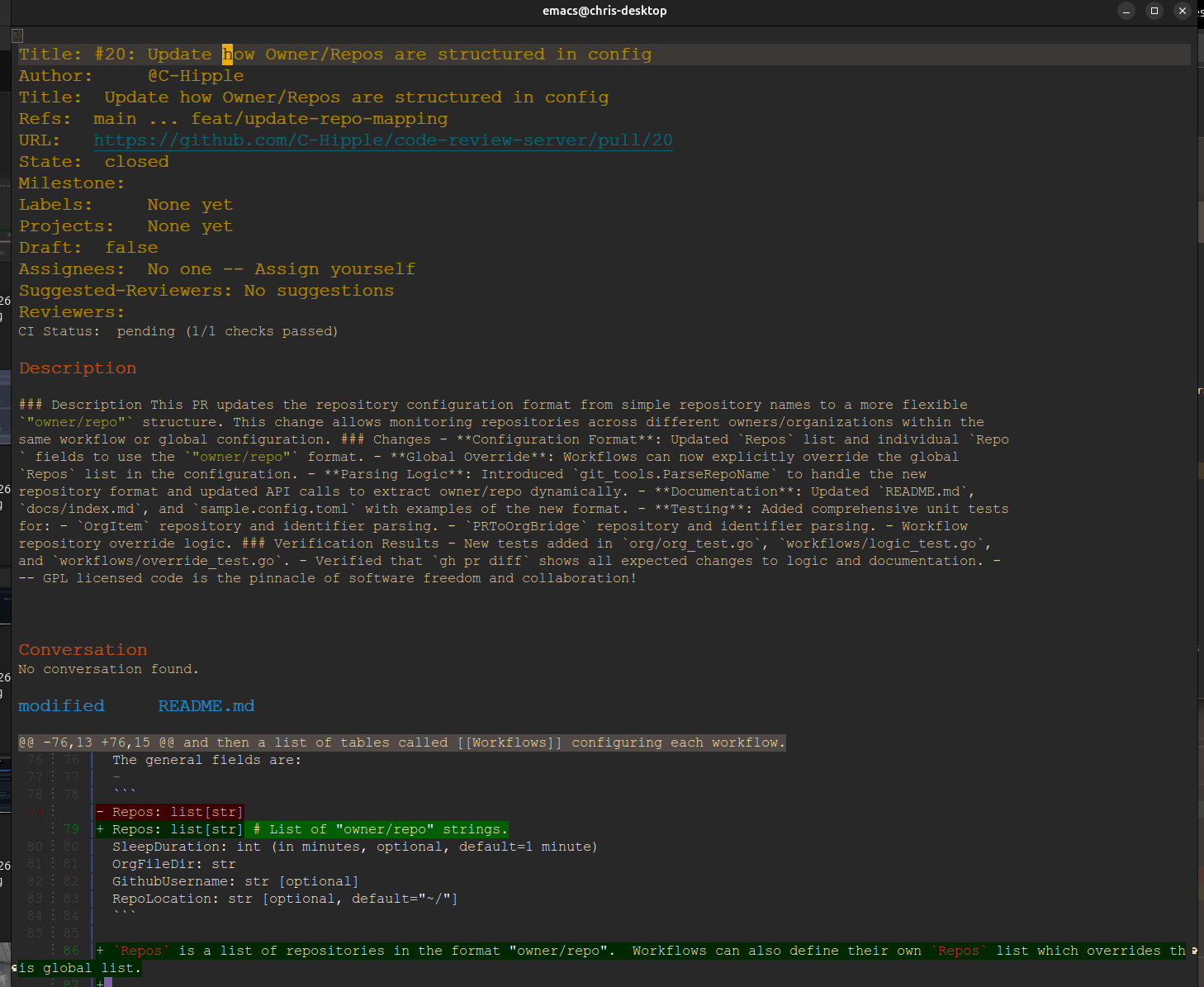Place cursor on the highlighted "h" in title
The width and height of the screenshot is (1204, 987).
[227, 55]
